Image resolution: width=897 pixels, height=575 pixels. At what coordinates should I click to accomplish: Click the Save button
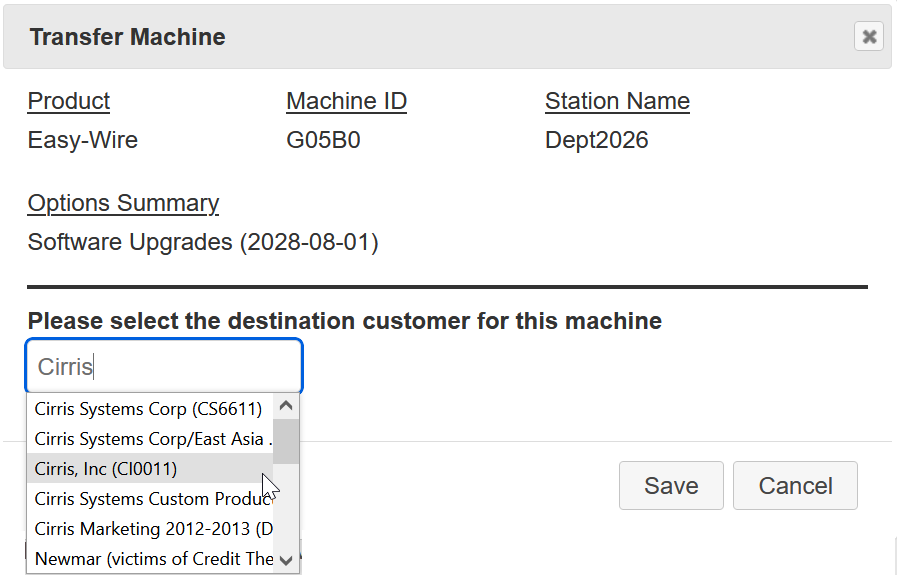(x=671, y=486)
